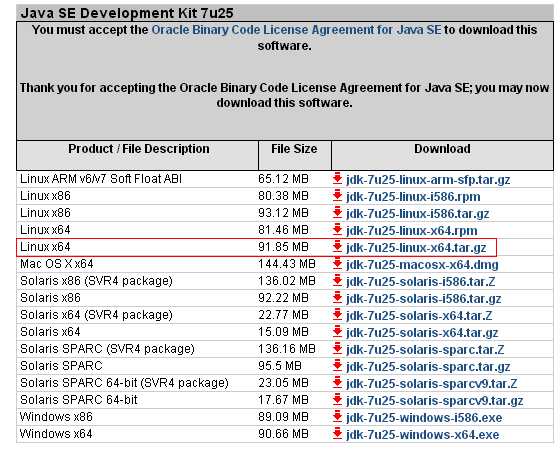Download jdk-7u25-windows-x64.exe link

click(422, 435)
